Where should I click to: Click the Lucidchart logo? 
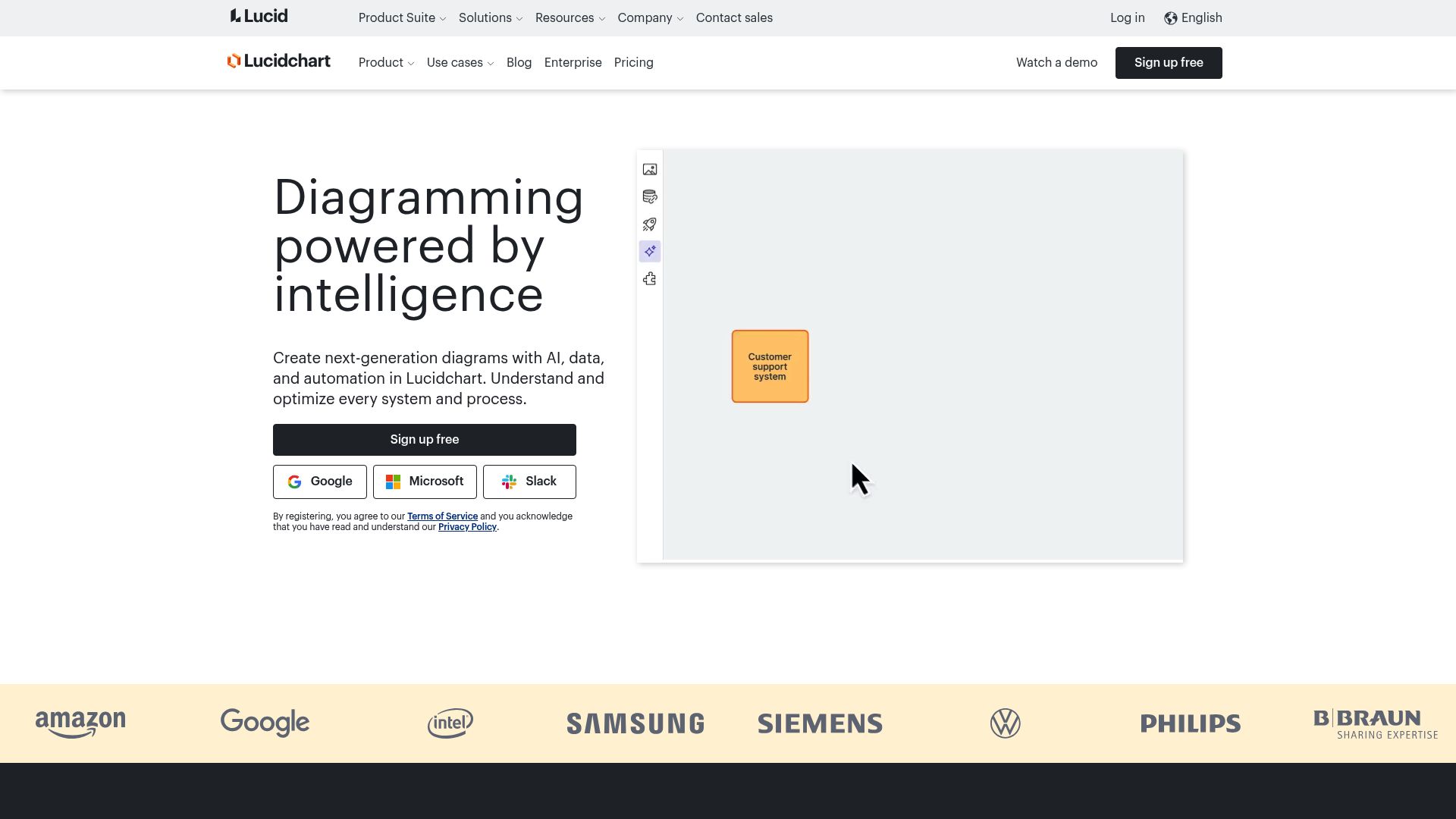(x=279, y=61)
